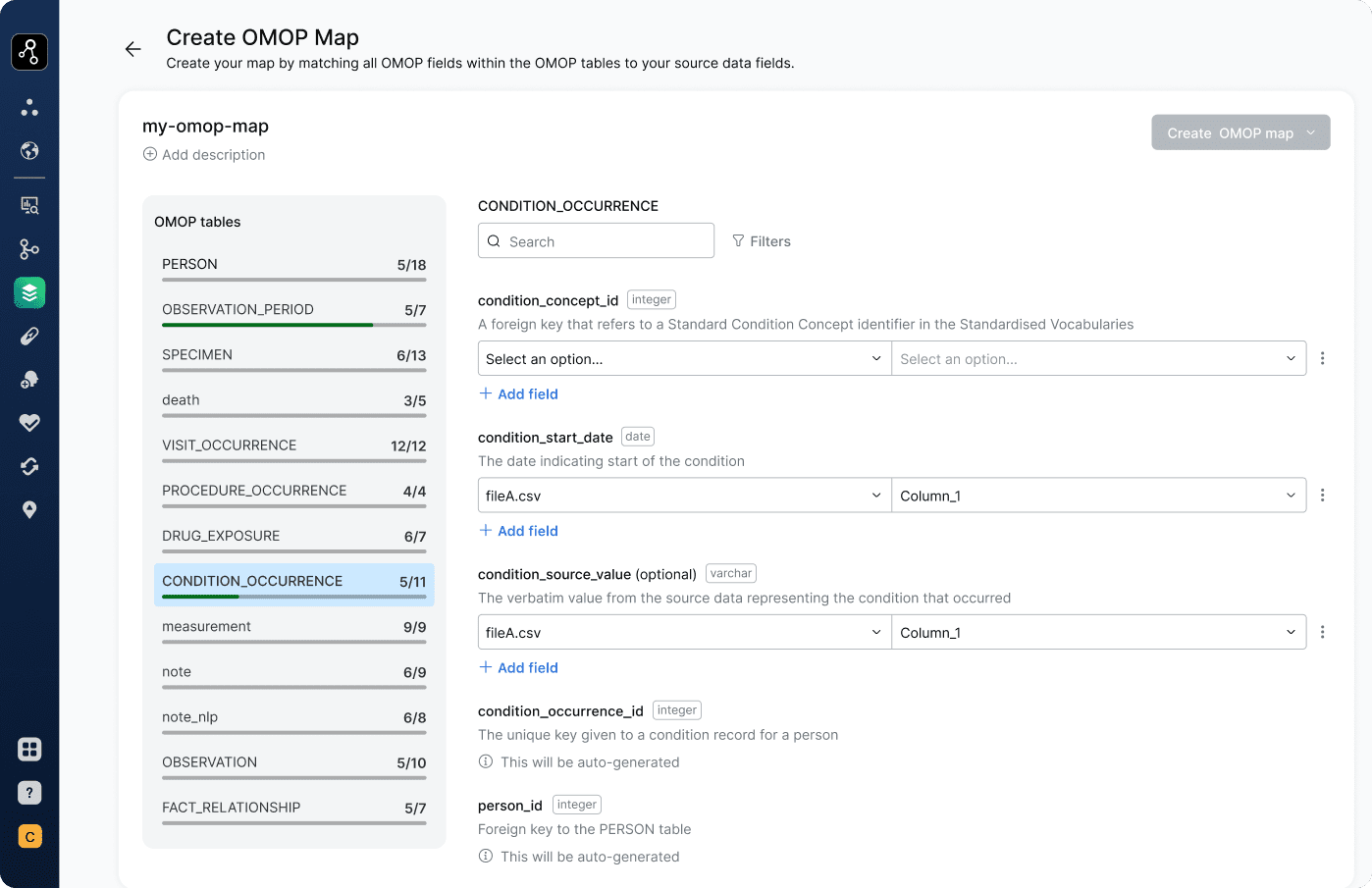Click the app logo in the sidebar
This screenshot has width=1372, height=889.
point(29,52)
